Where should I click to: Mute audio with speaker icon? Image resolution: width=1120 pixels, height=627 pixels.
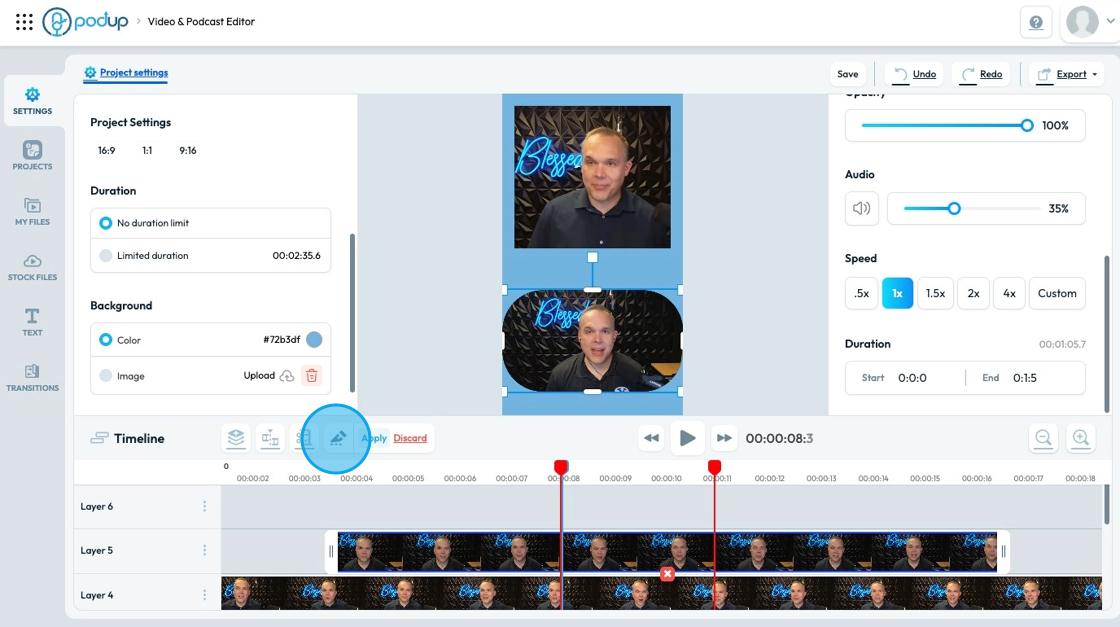click(x=861, y=209)
